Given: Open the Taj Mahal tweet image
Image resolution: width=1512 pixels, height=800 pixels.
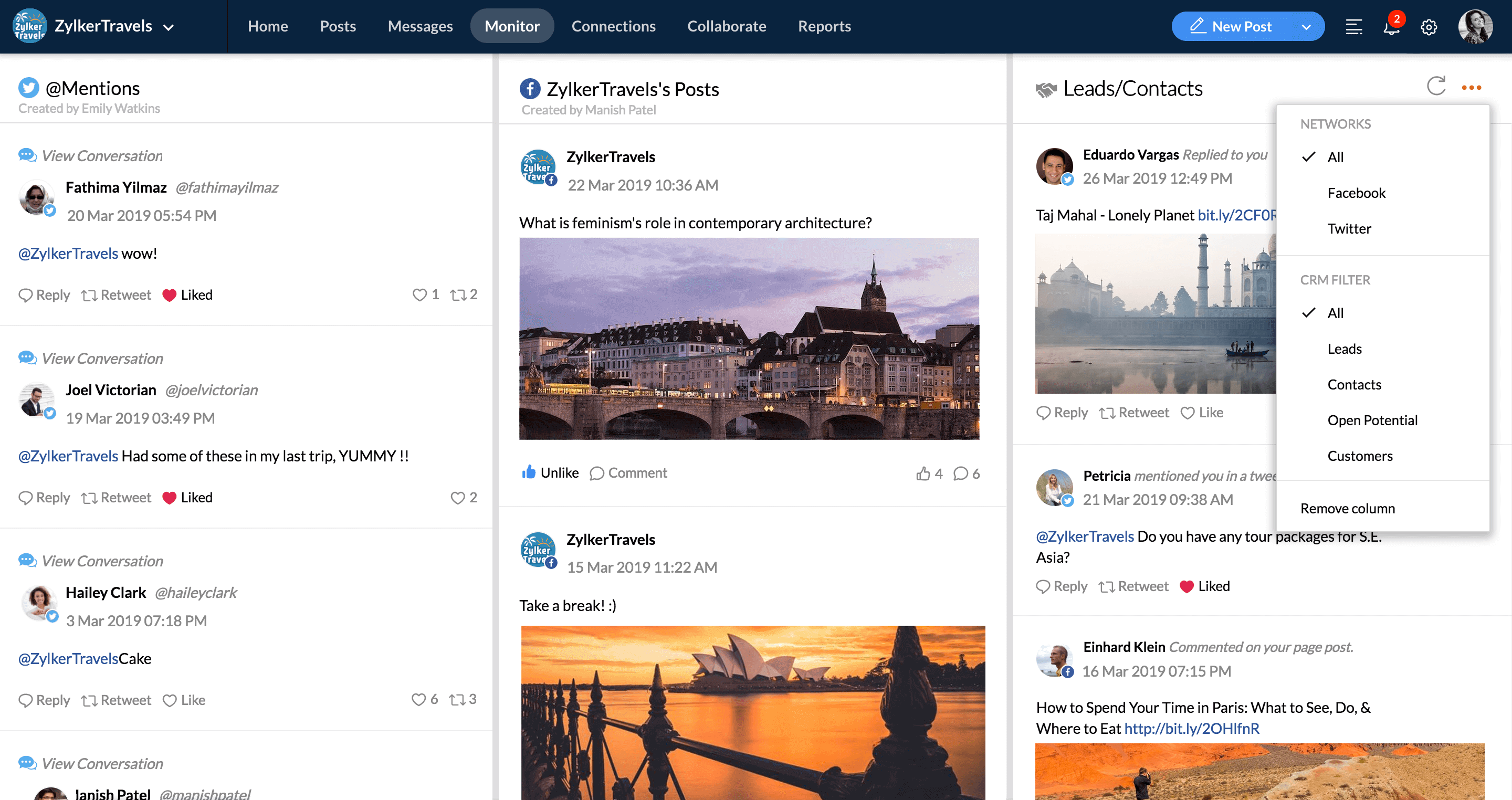Looking at the screenshot, I should coord(1156,313).
